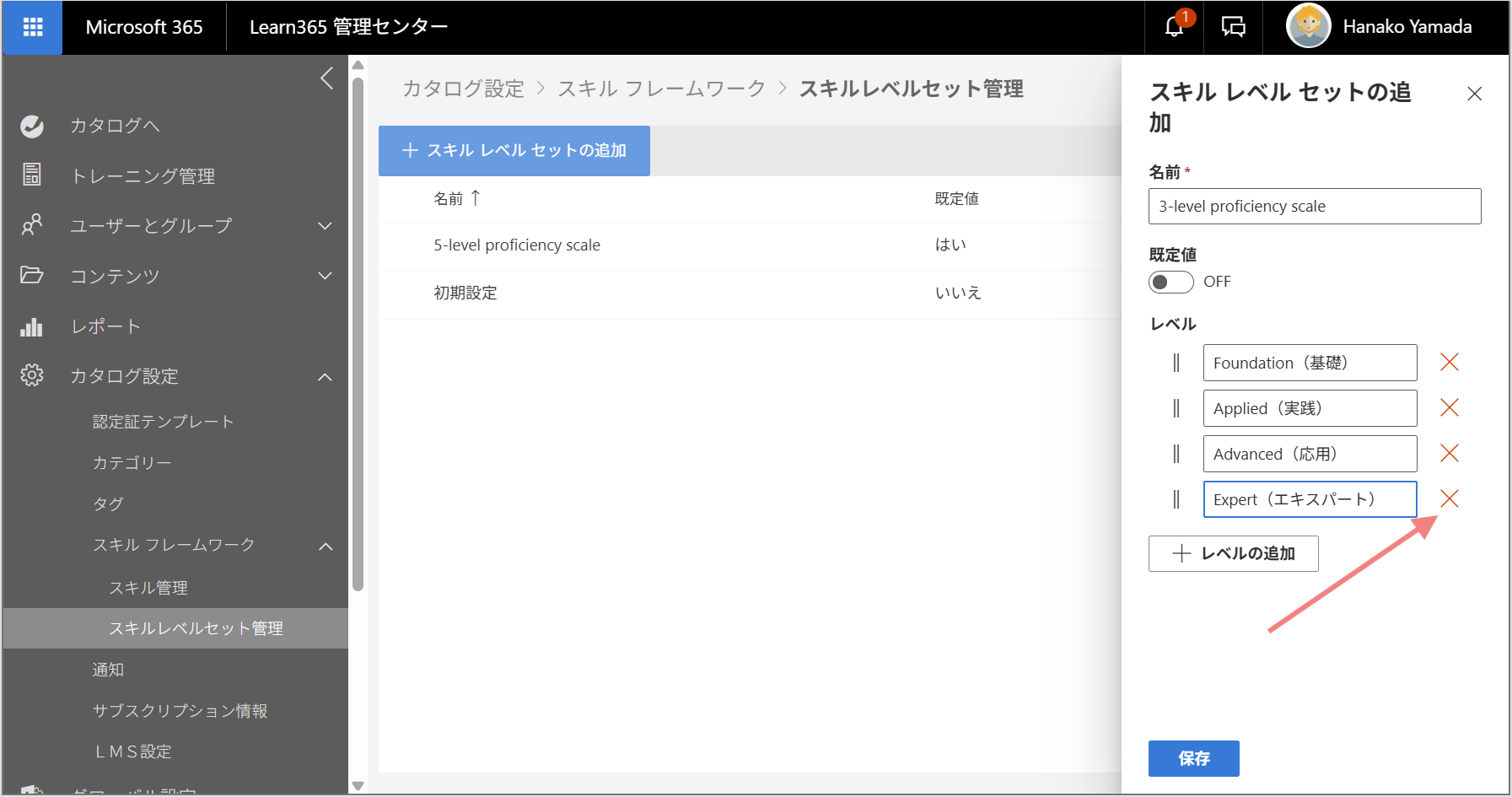
Task: Collapse the スキル フレームワーク submenu
Action: [x=326, y=547]
